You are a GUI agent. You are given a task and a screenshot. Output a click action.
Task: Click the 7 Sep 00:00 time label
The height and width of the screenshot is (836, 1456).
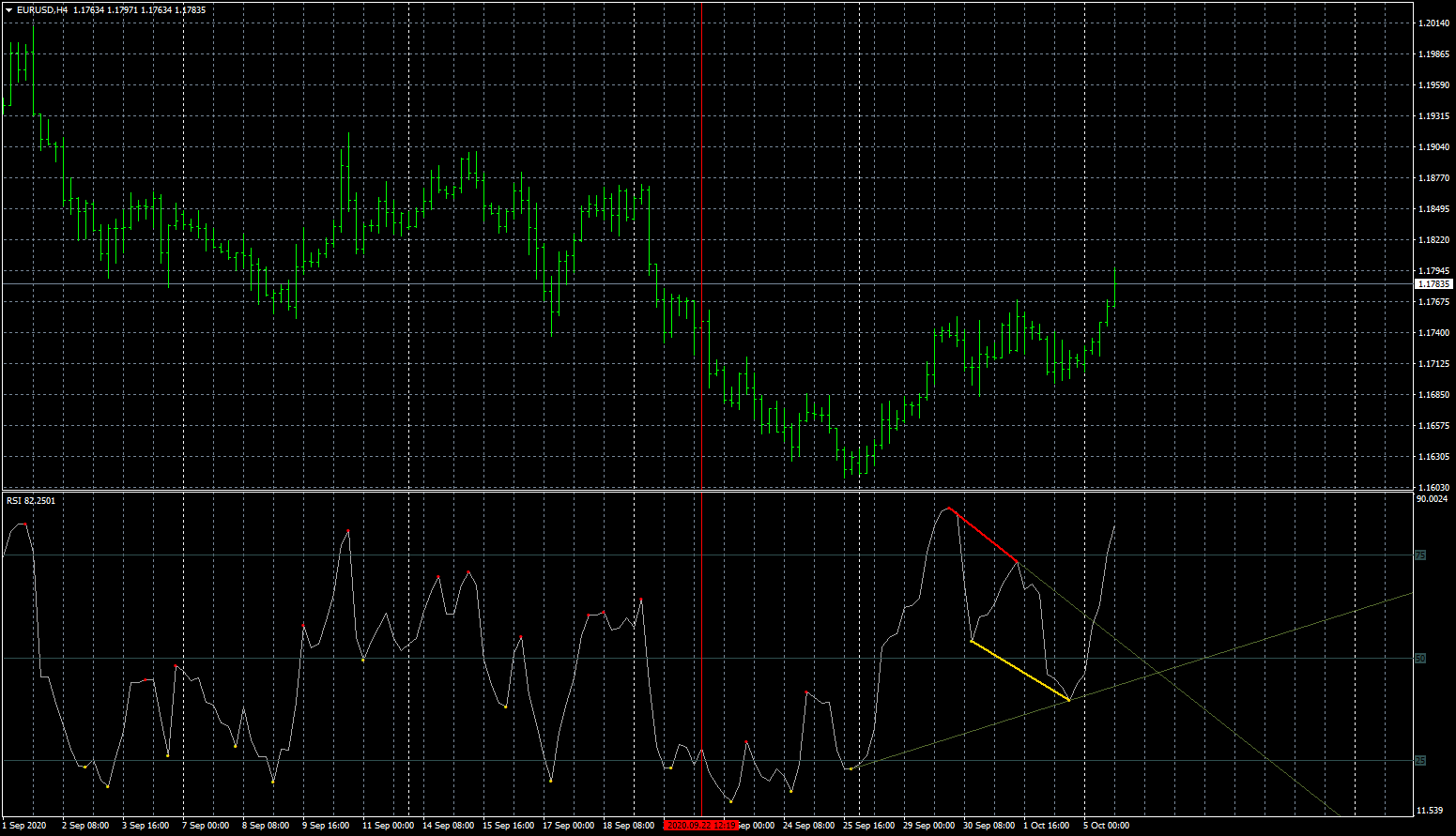206,826
